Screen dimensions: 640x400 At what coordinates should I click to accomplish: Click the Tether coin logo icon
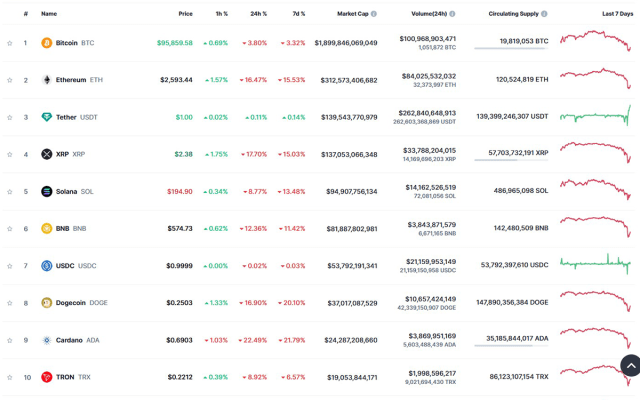click(x=46, y=117)
